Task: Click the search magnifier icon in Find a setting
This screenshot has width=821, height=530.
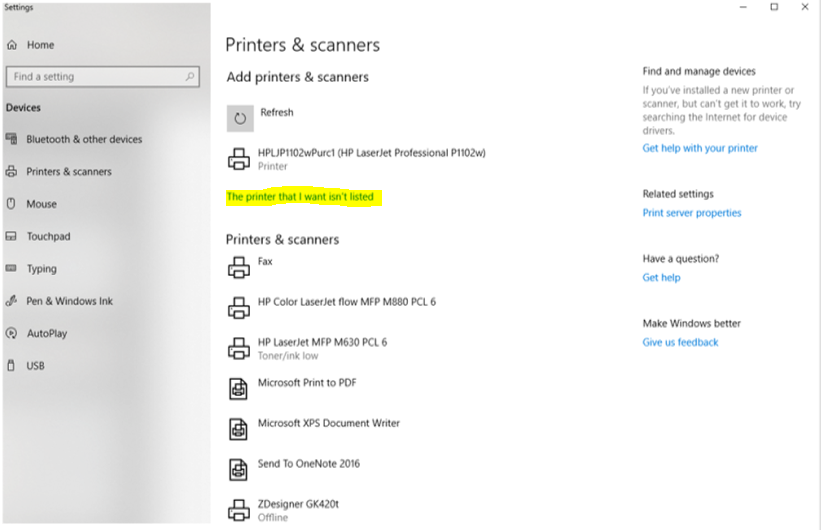Action: click(190, 76)
